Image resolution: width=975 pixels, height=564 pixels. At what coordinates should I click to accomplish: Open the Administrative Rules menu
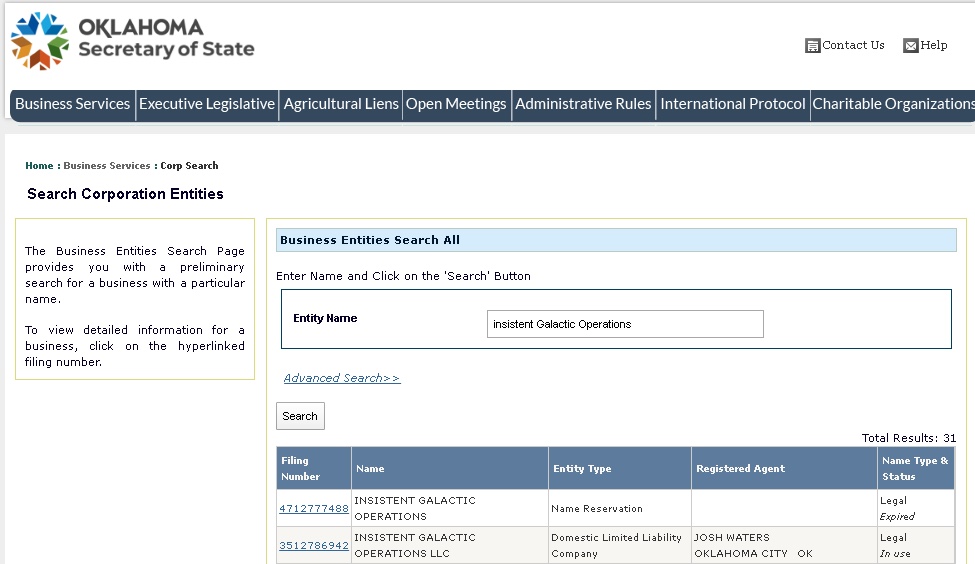[583, 104]
